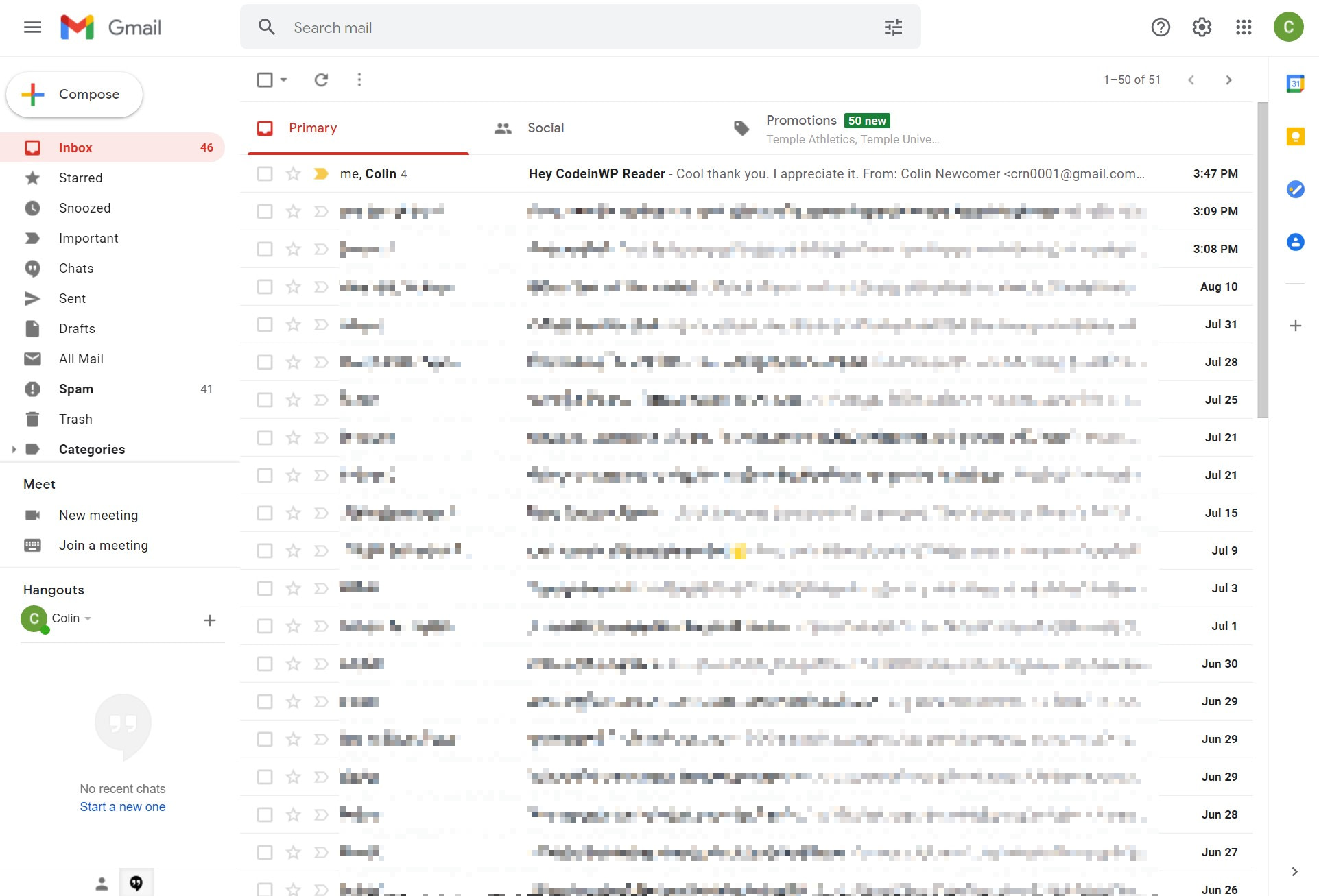Go to the next page of emails

point(1228,80)
